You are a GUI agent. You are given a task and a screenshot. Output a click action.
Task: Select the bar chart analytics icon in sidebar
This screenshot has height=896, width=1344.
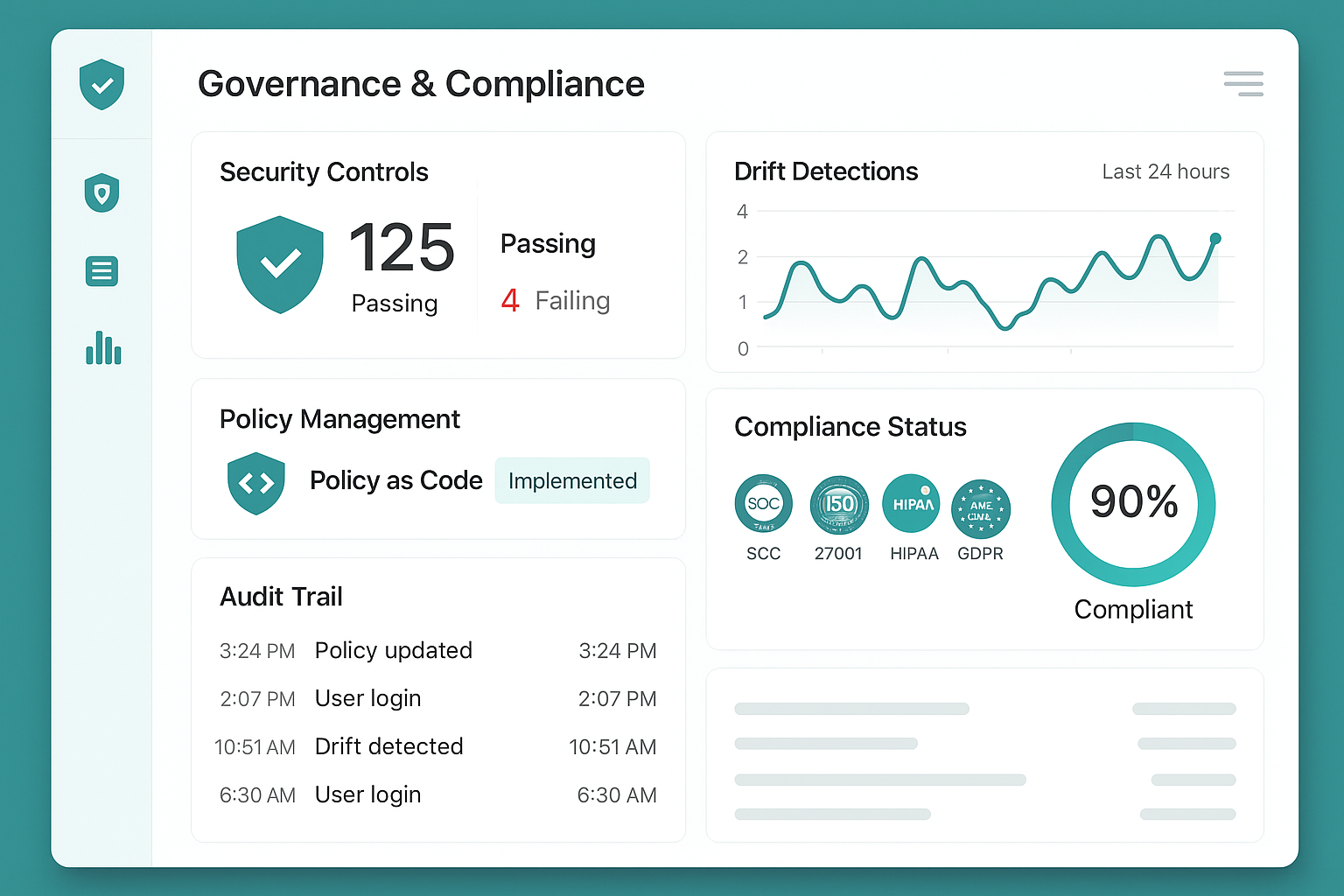point(102,348)
